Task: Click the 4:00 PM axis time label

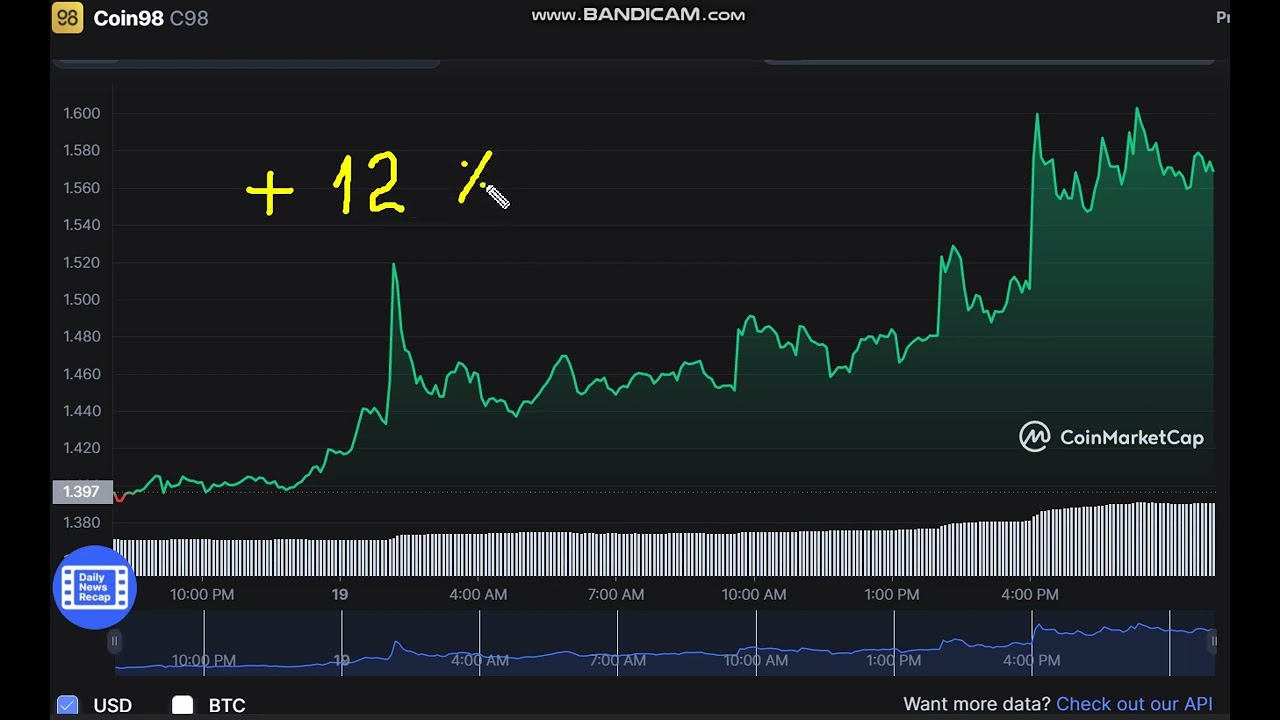Action: pyautogui.click(x=1030, y=594)
